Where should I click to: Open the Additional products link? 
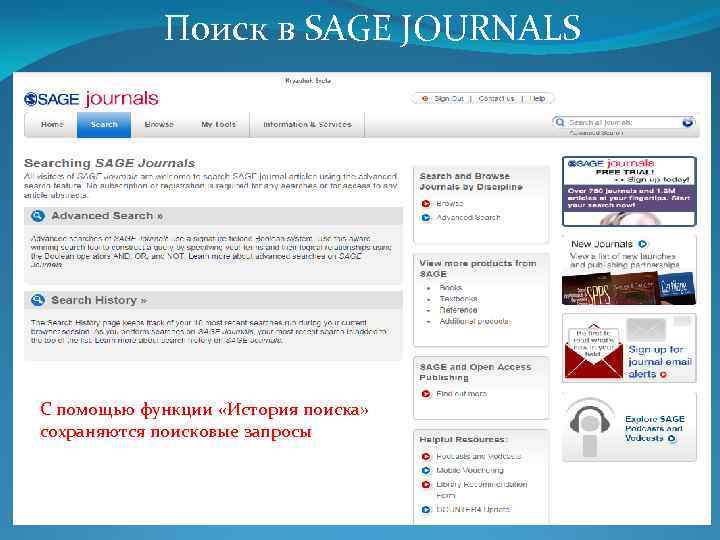[474, 321]
